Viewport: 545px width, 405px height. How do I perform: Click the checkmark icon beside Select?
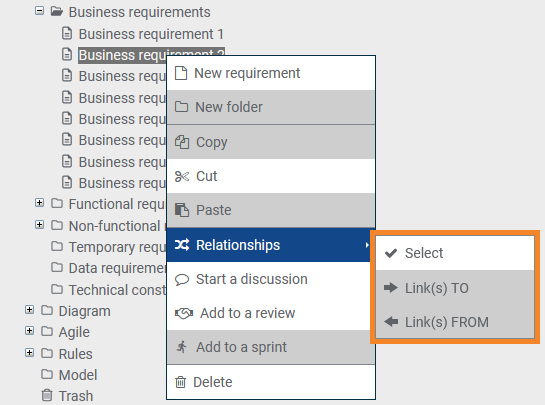(x=391, y=253)
